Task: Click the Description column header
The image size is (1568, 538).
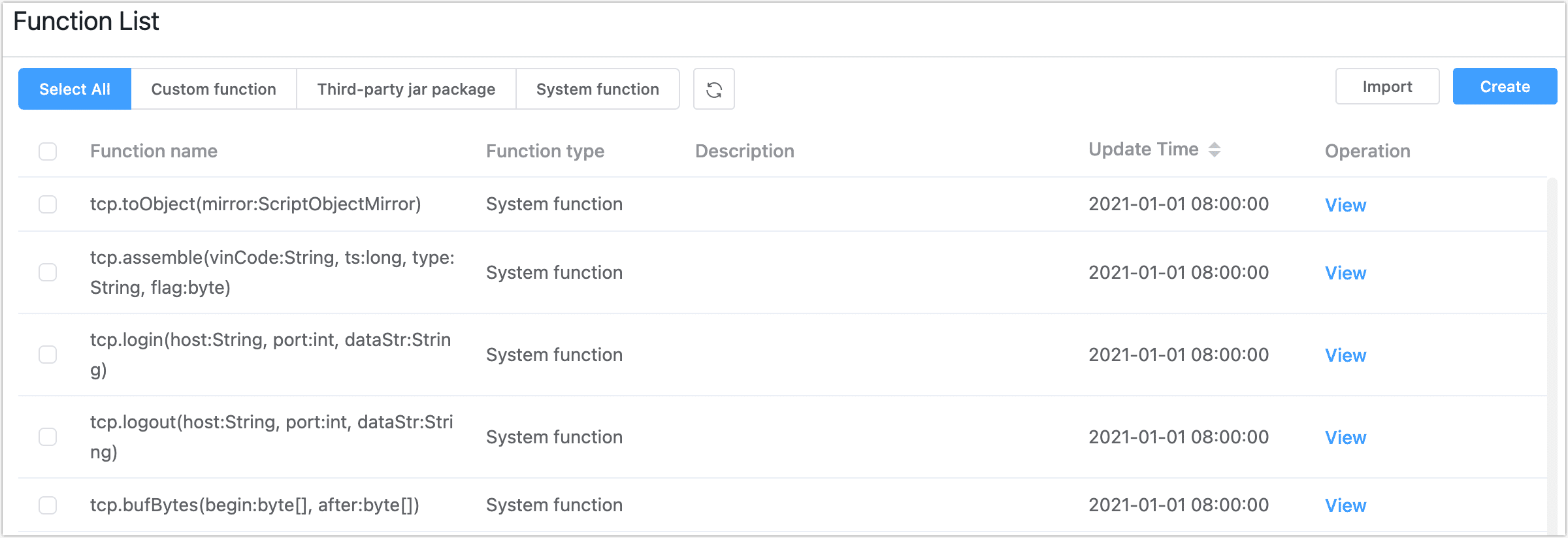Action: pos(745,151)
